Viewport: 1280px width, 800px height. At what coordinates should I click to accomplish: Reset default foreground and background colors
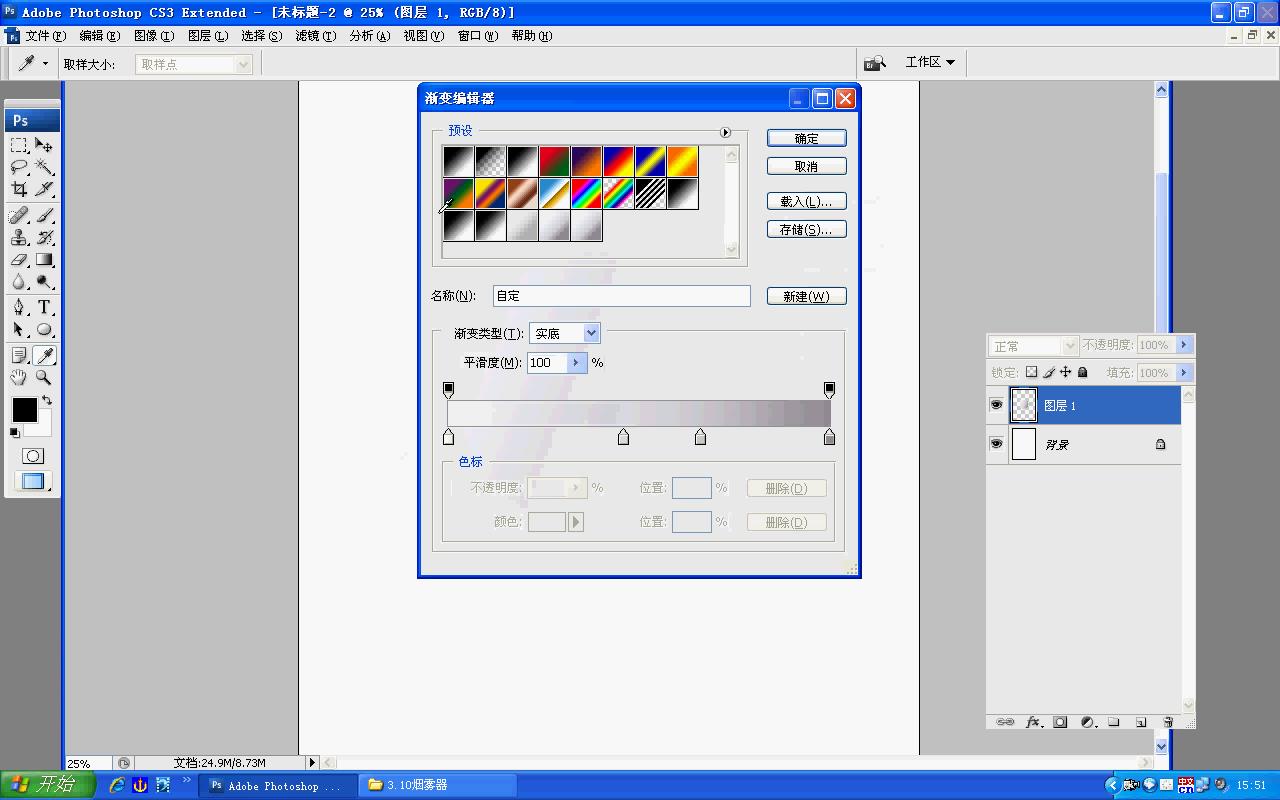coord(15,433)
